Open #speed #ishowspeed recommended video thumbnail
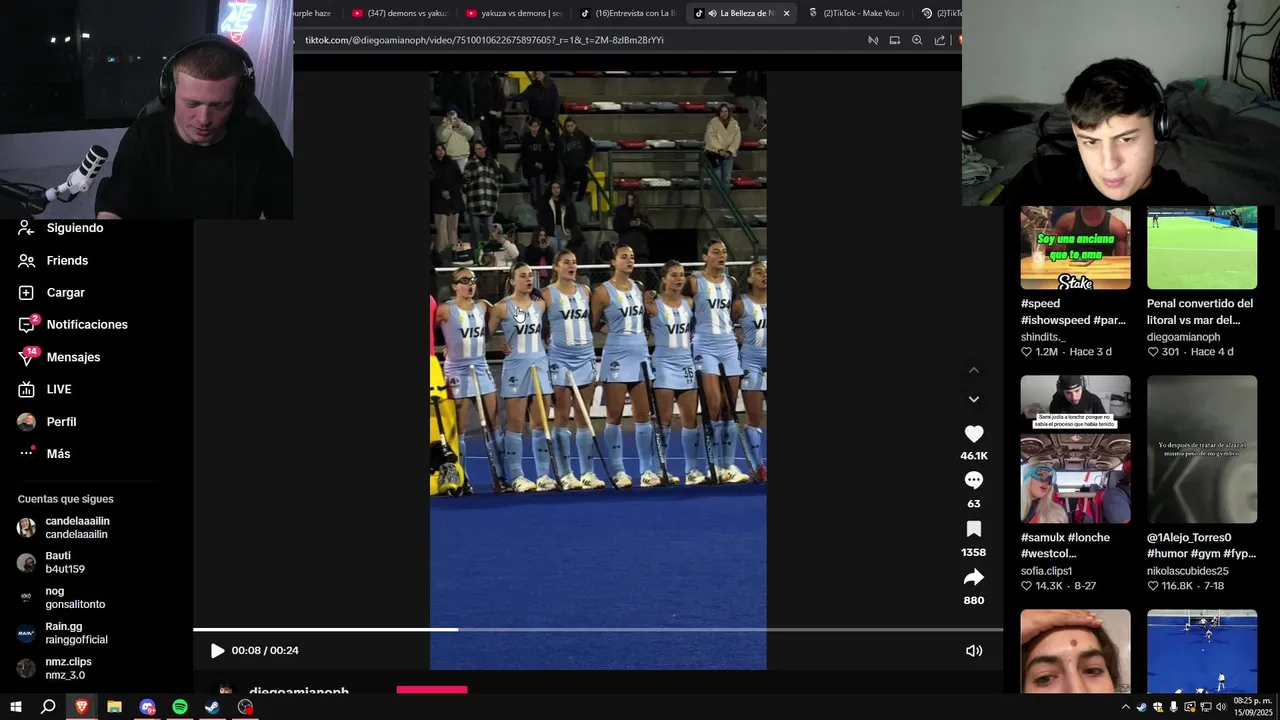 [1075, 247]
